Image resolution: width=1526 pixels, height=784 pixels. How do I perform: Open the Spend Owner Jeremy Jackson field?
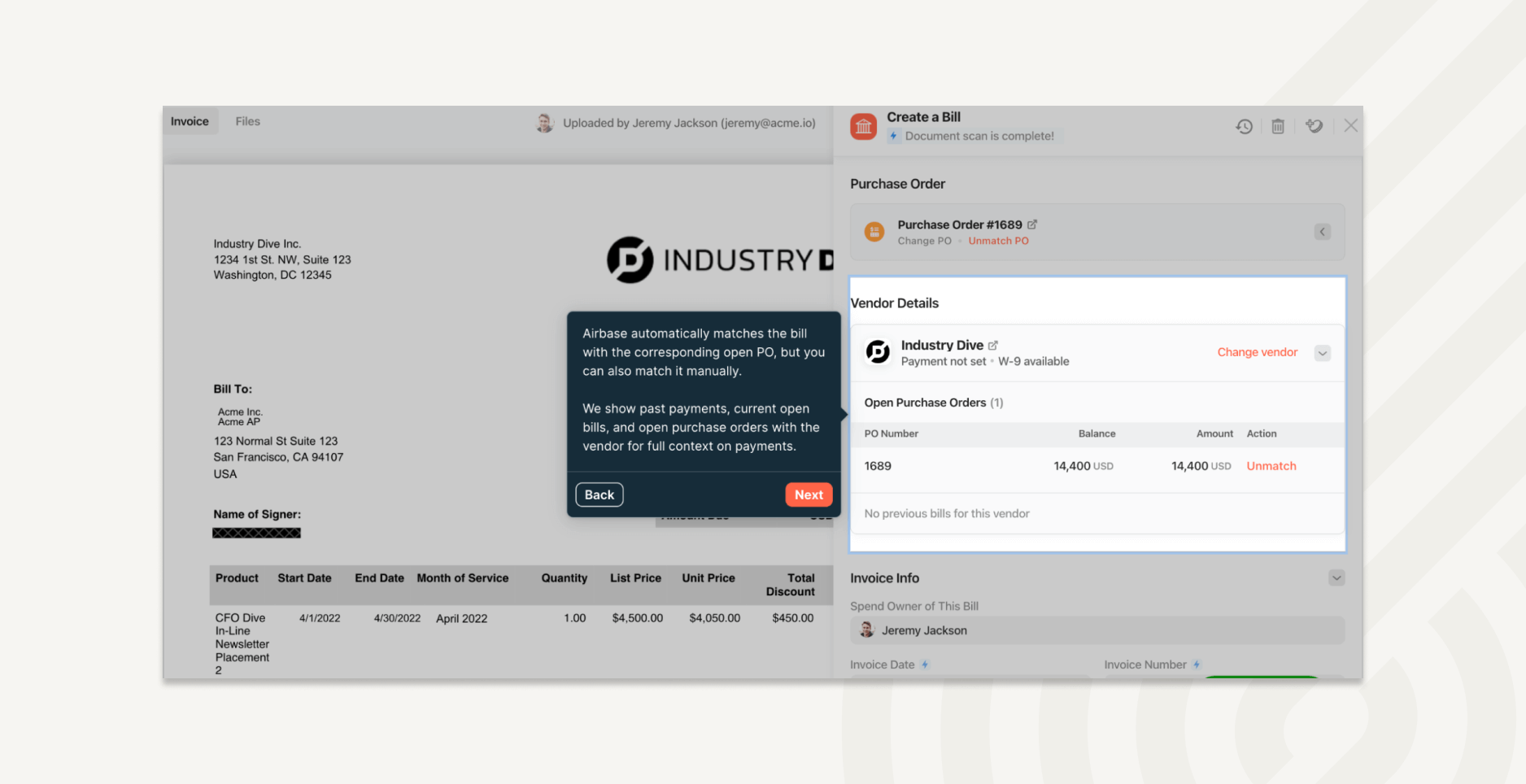coord(1097,630)
